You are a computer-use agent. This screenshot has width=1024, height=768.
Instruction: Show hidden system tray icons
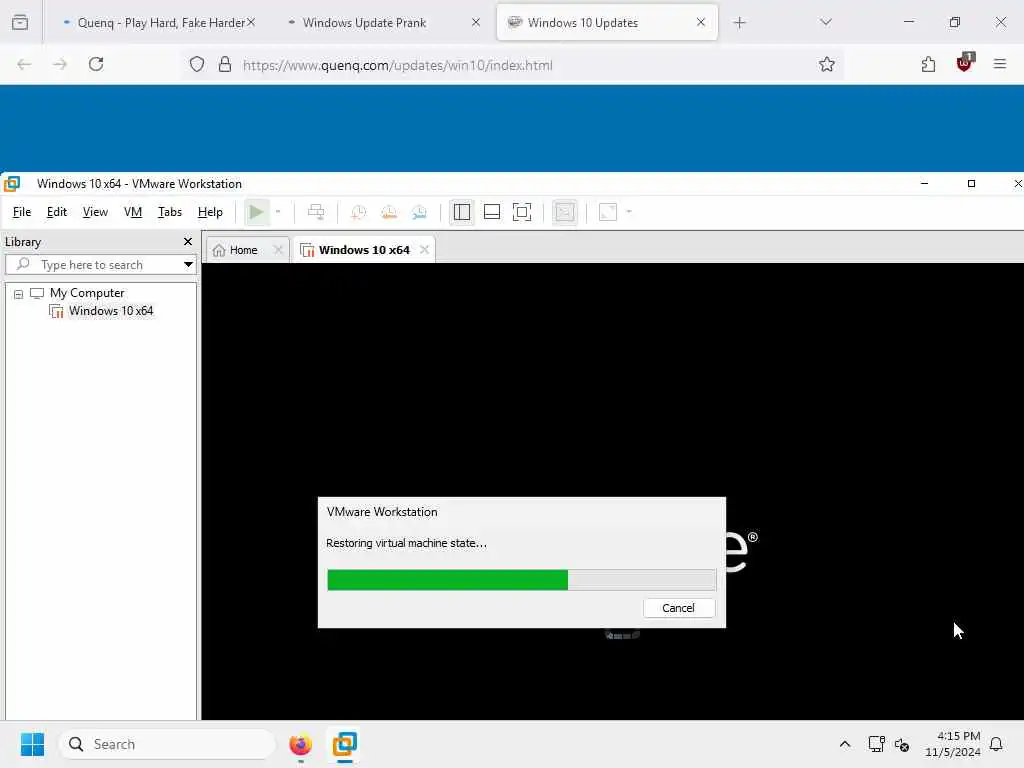click(x=844, y=744)
